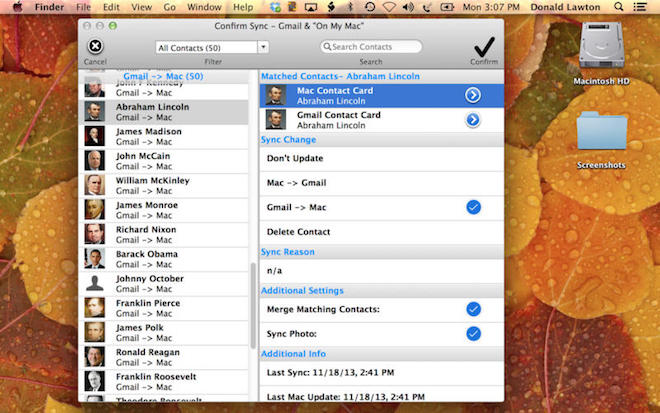Click Donald Lawton user name in menu bar
The width and height of the screenshot is (660, 413).
point(565,7)
